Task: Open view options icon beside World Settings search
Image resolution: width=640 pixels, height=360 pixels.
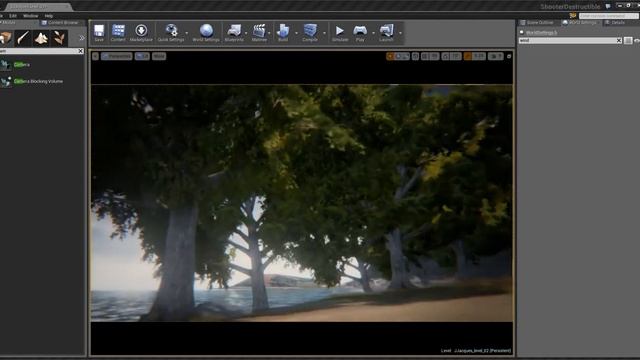Action: [x=628, y=40]
